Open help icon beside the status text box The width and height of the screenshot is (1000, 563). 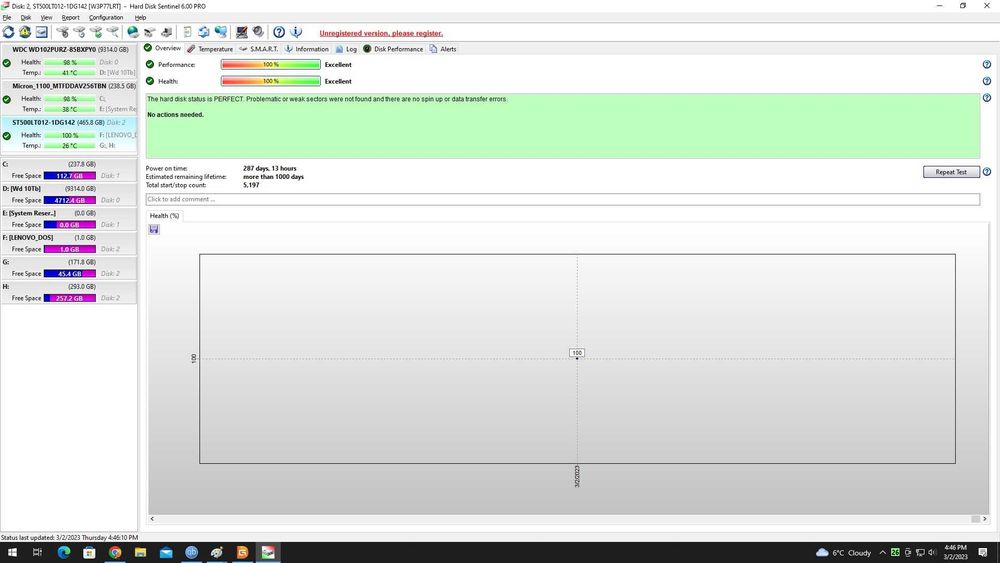coord(987,98)
